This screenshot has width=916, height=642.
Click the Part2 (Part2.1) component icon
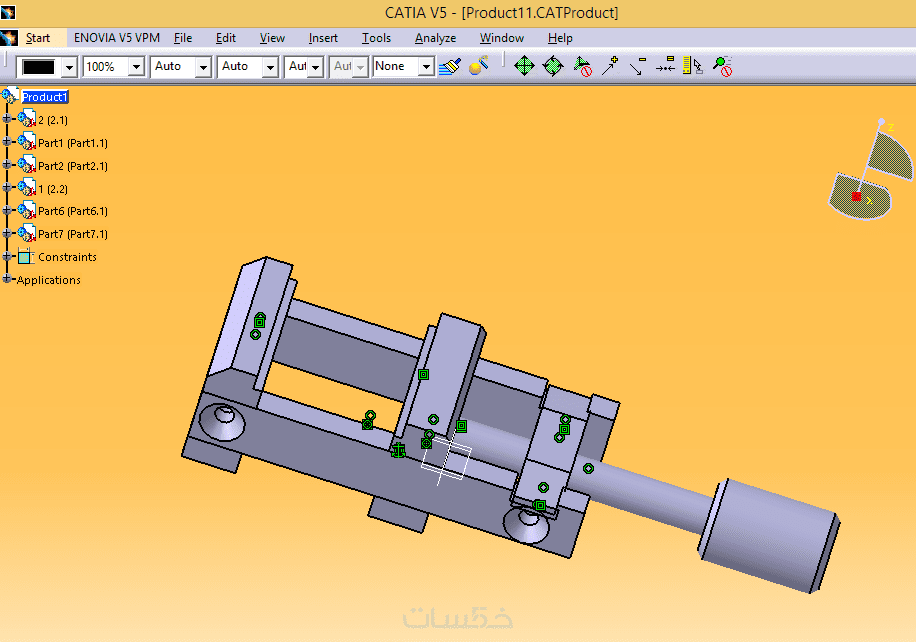coord(26,165)
